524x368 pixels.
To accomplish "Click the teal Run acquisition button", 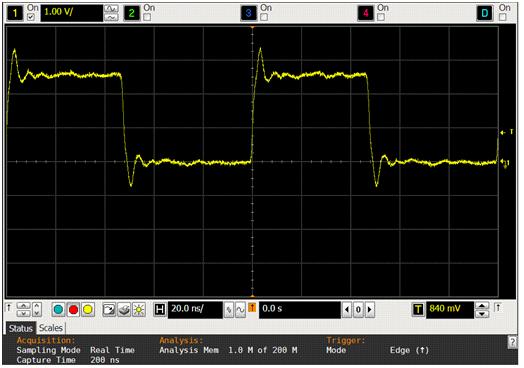I will (58, 310).
